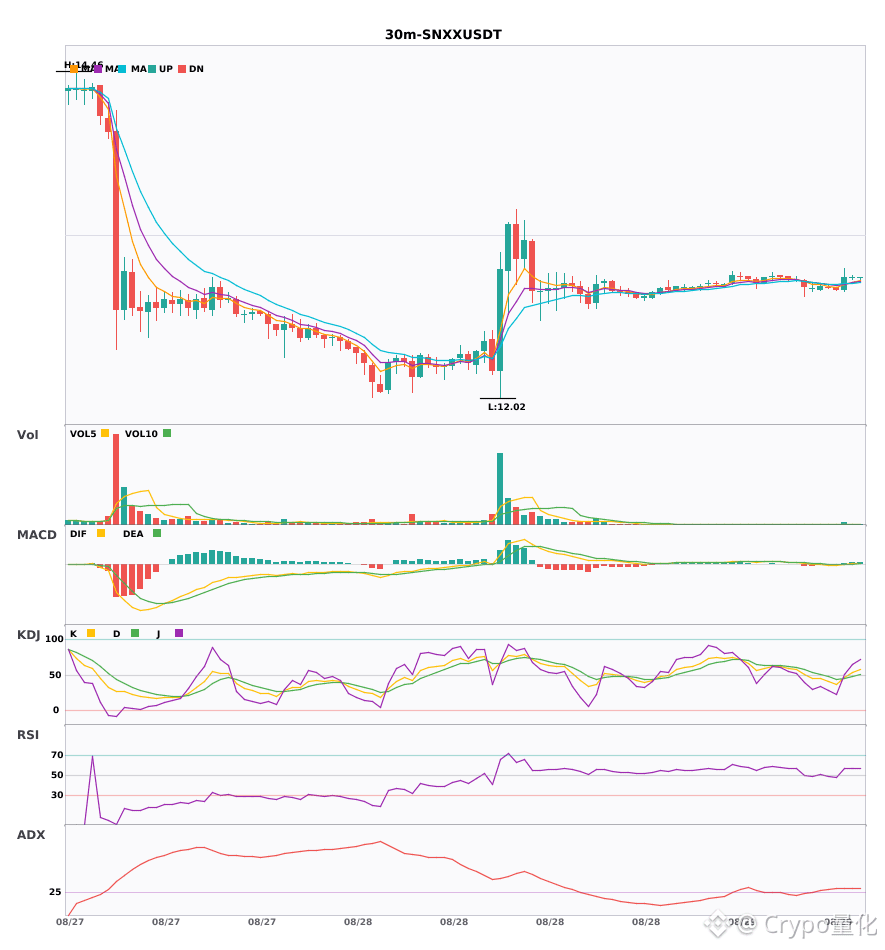Click the KDJ panel label
The width and height of the screenshot is (885, 950).
tap(28, 635)
